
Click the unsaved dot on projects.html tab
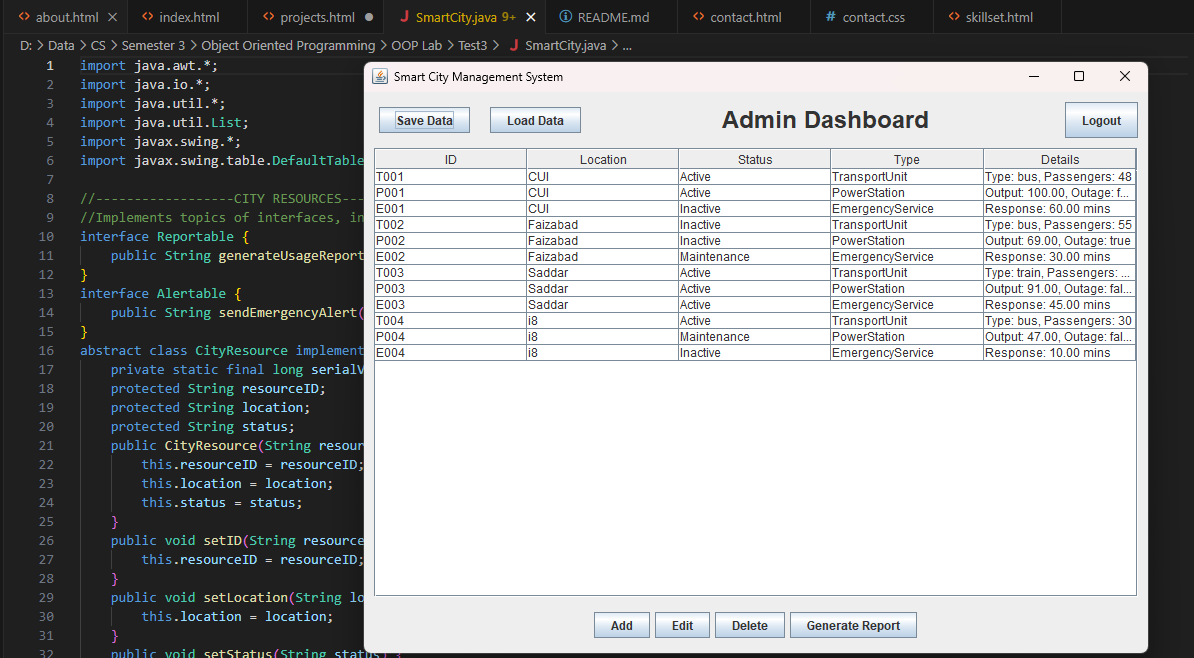(369, 17)
